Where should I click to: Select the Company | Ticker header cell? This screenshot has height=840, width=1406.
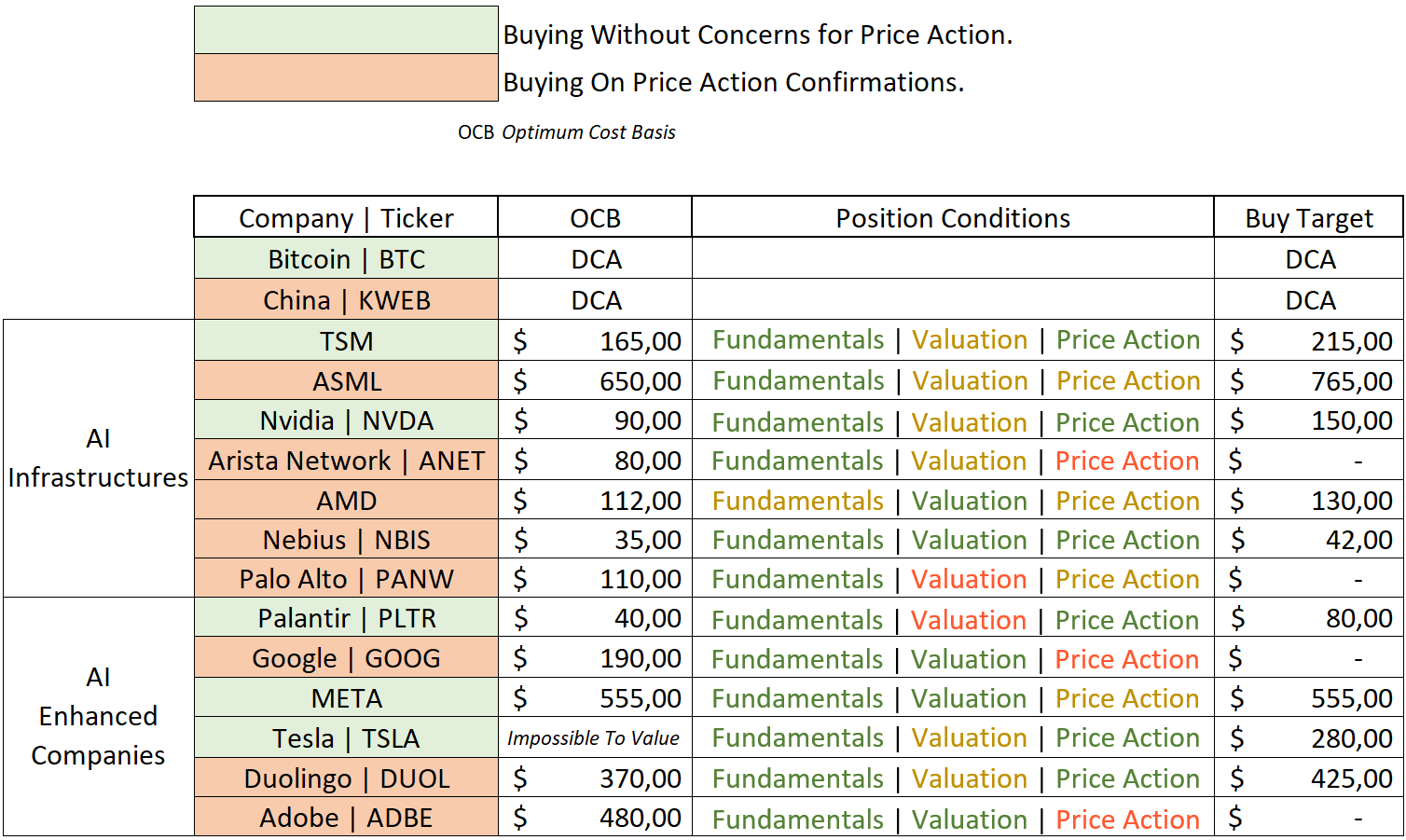(x=346, y=218)
